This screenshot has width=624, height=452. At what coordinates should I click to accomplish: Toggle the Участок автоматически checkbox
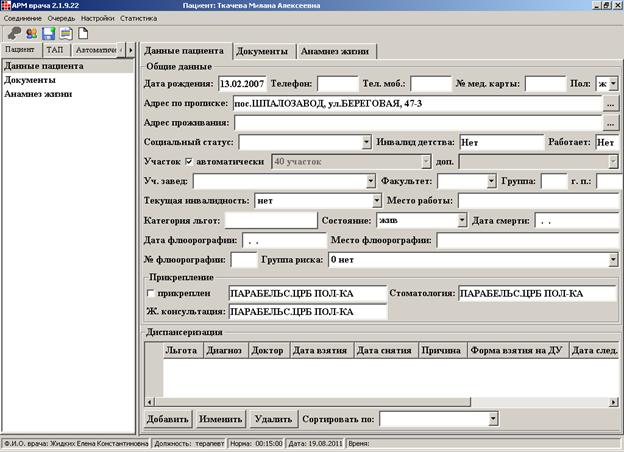[189, 162]
